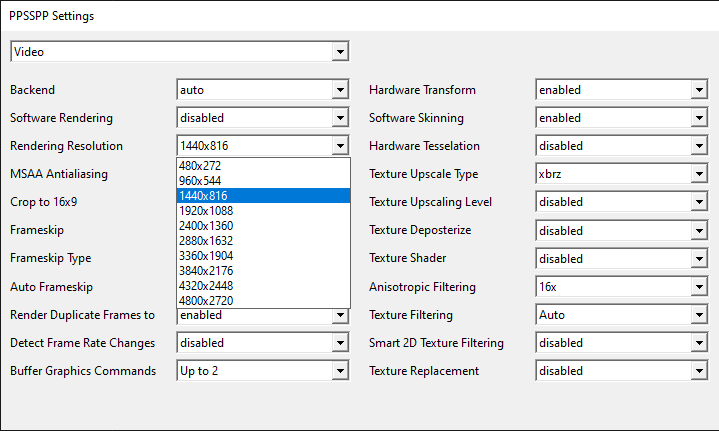Open Texture Shader dropdown
719x431 pixels.
(622, 259)
